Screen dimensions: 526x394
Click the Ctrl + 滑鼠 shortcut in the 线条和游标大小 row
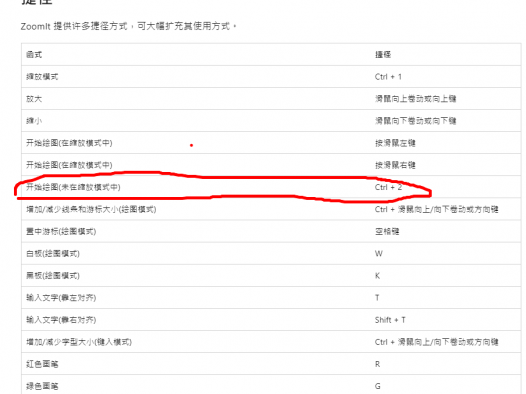click(436, 209)
